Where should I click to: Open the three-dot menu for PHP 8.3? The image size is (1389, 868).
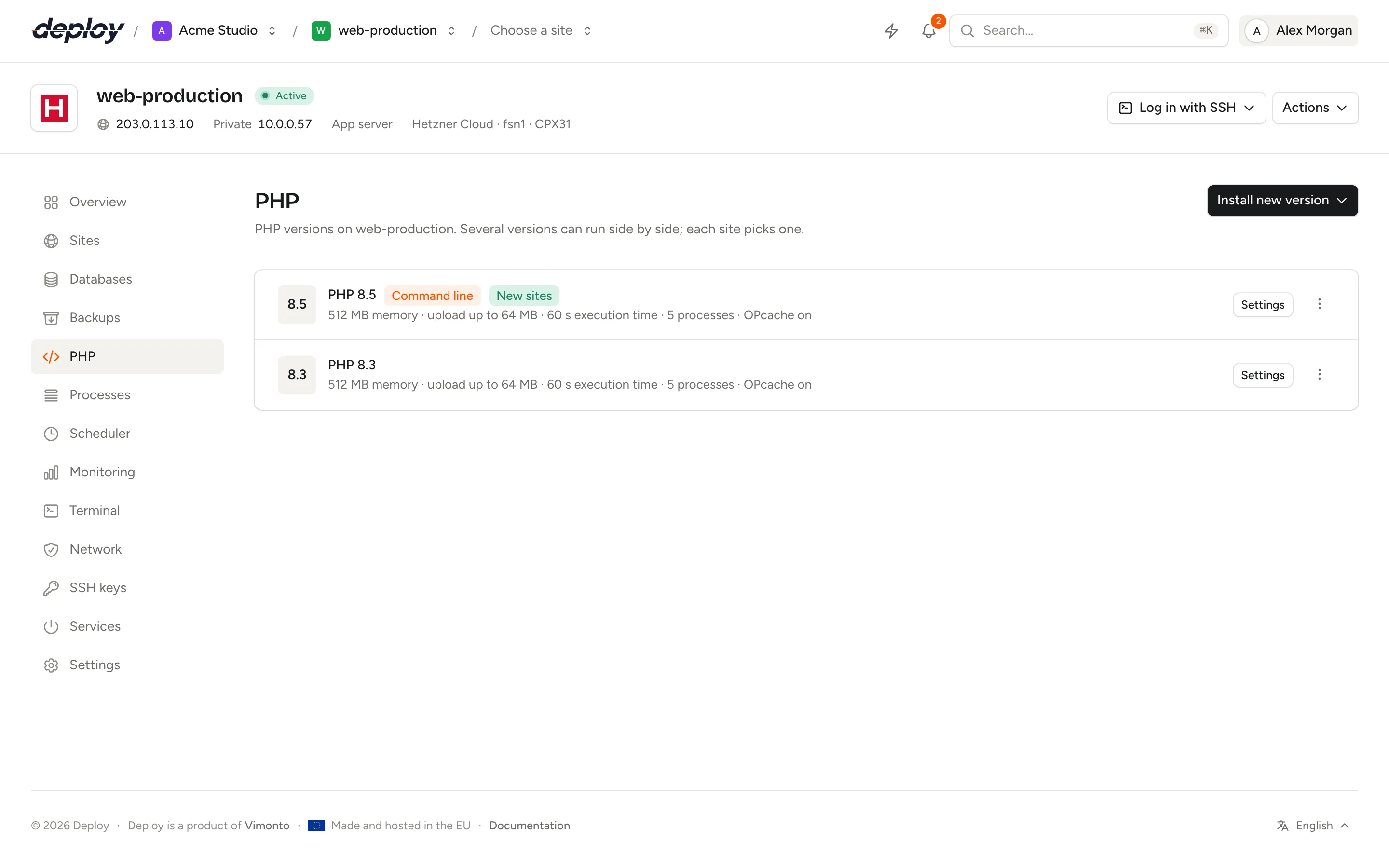click(1319, 375)
